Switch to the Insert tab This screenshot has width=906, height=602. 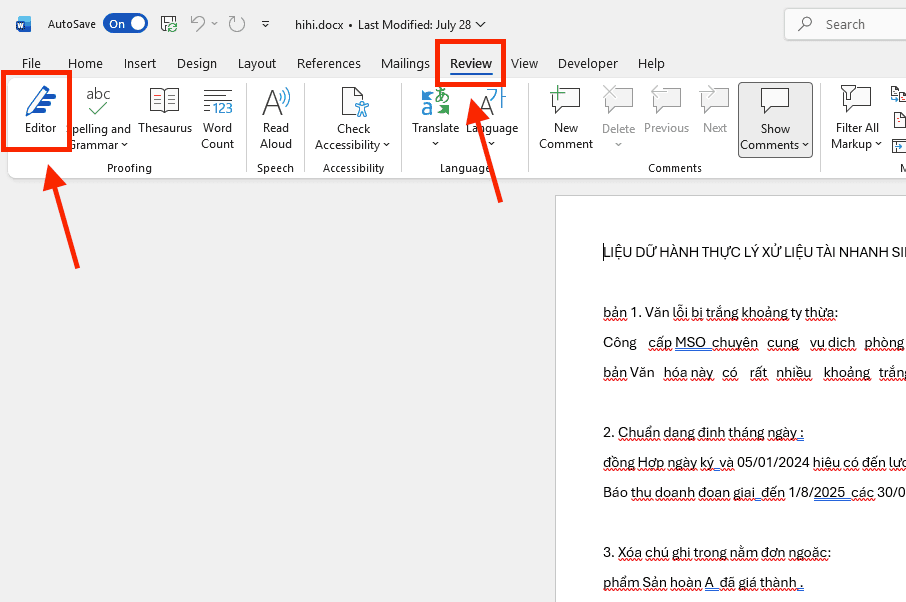point(140,64)
